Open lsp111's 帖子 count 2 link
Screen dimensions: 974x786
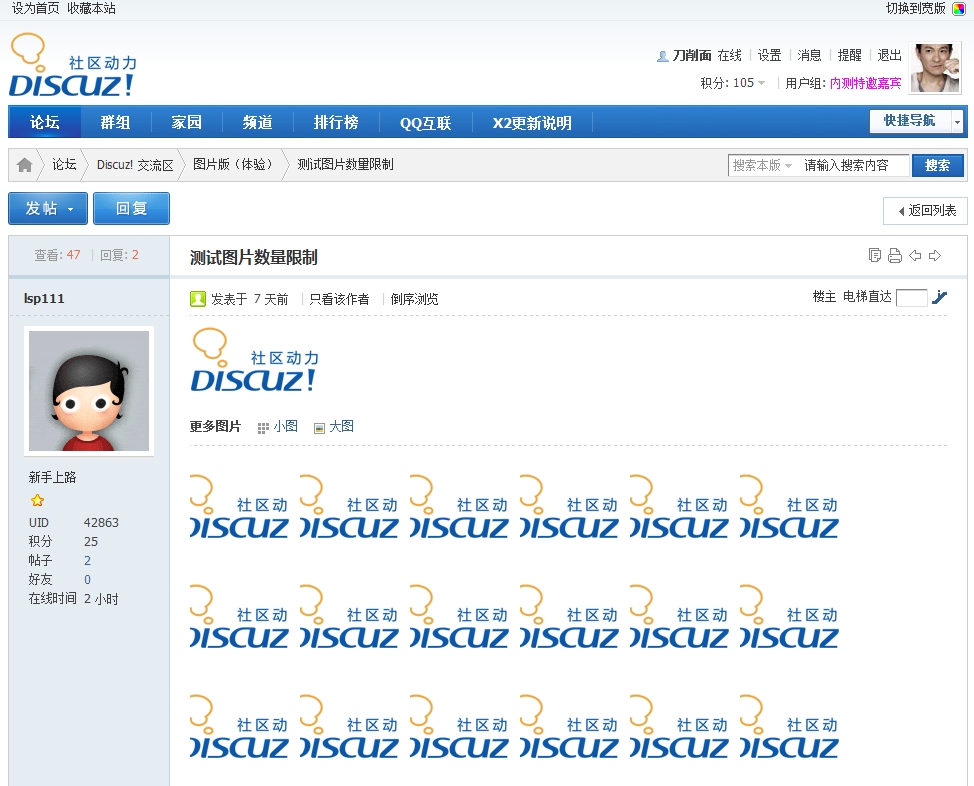pyautogui.click(x=88, y=560)
